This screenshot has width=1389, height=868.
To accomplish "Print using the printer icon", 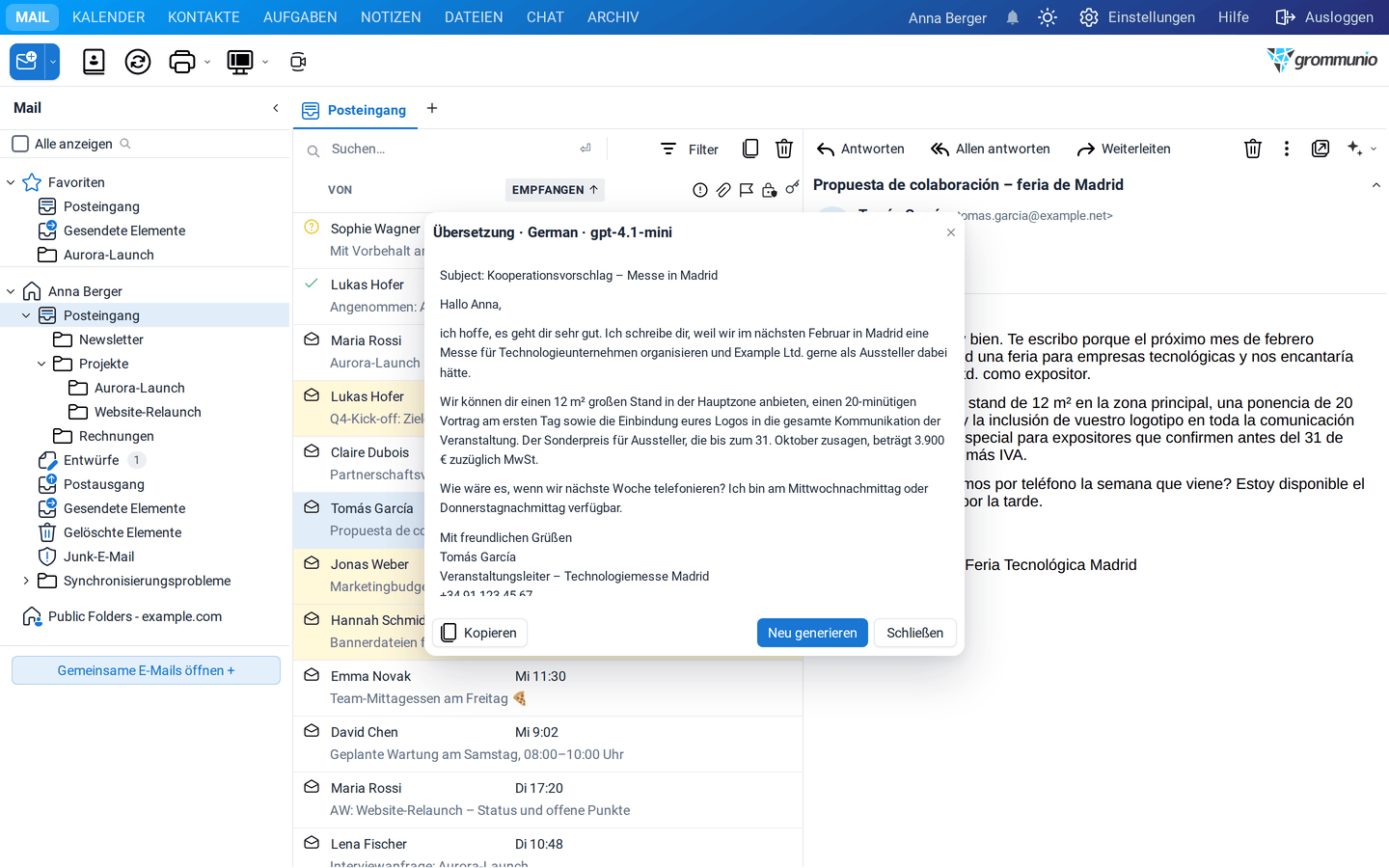I will pyautogui.click(x=181, y=62).
